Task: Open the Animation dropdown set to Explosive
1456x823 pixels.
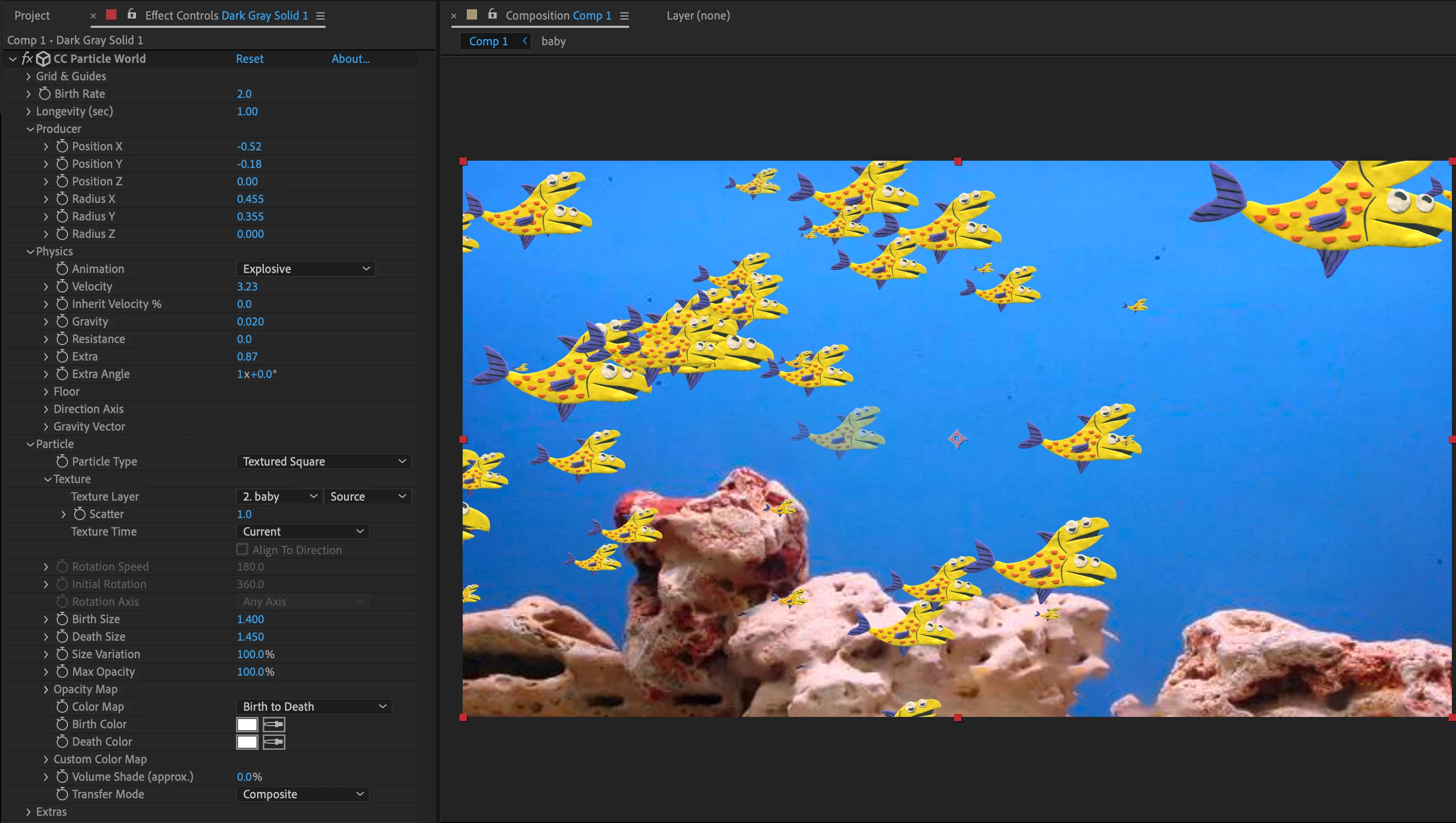Action: (x=306, y=269)
